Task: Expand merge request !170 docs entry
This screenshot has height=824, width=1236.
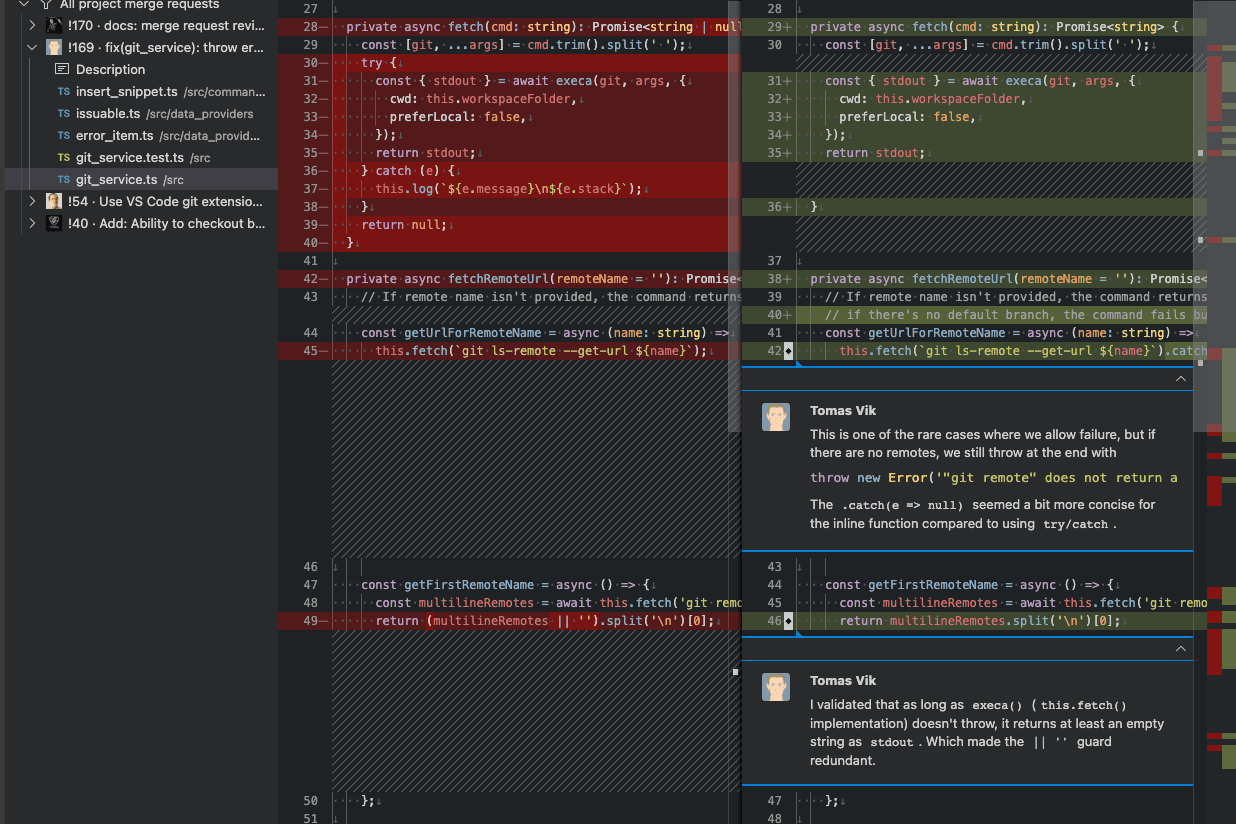Action: 31,25
